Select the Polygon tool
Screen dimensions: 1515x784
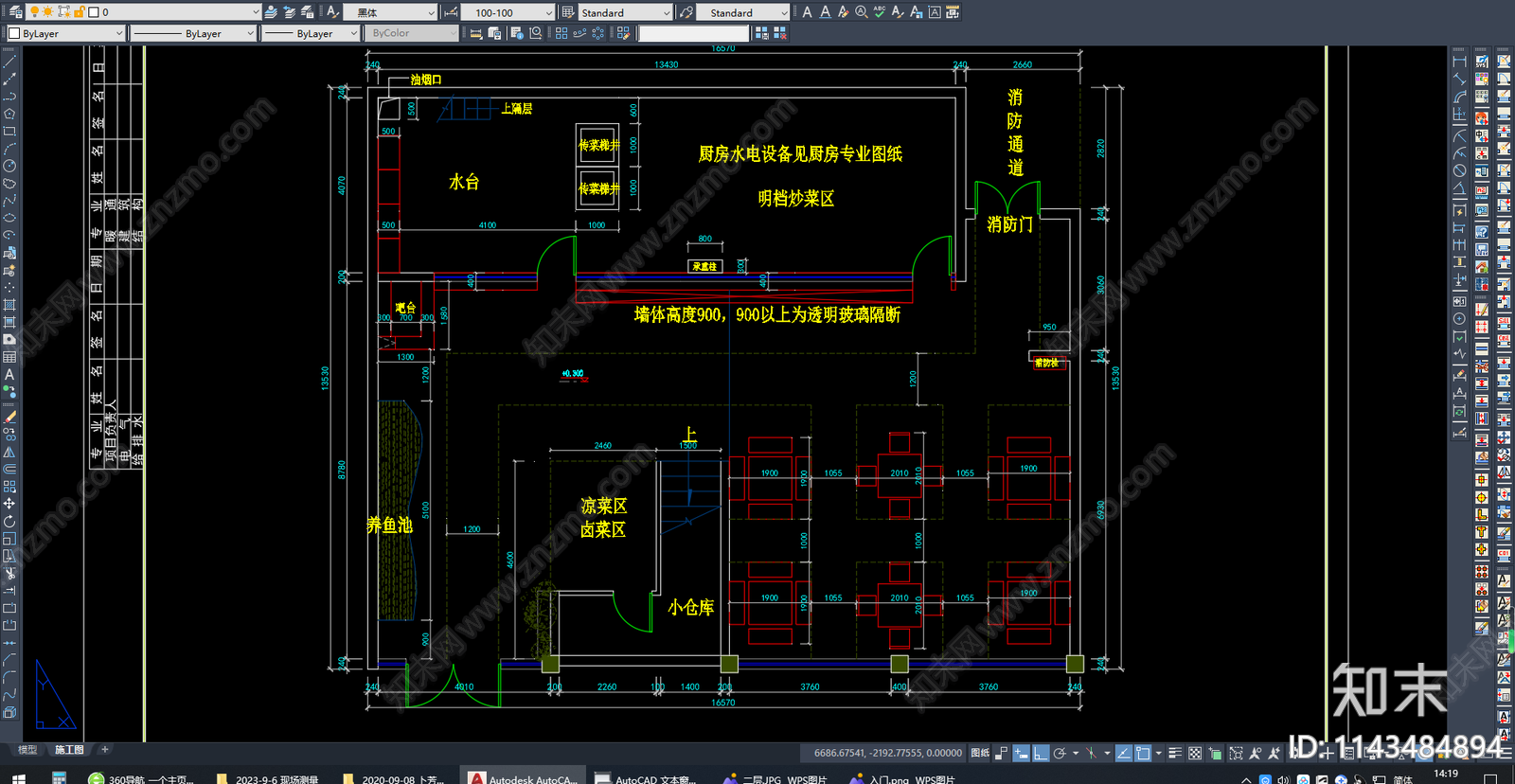9,114
